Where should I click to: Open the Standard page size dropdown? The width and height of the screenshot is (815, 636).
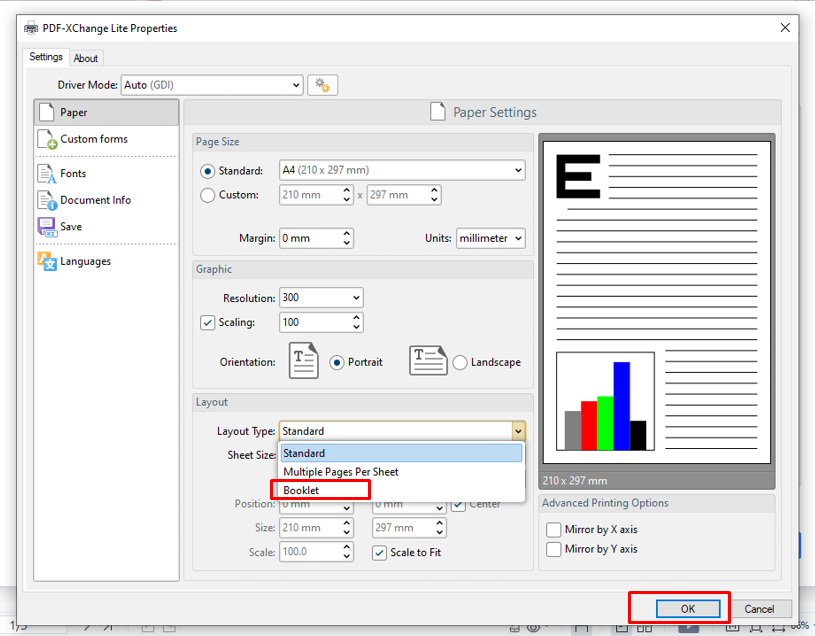point(517,170)
